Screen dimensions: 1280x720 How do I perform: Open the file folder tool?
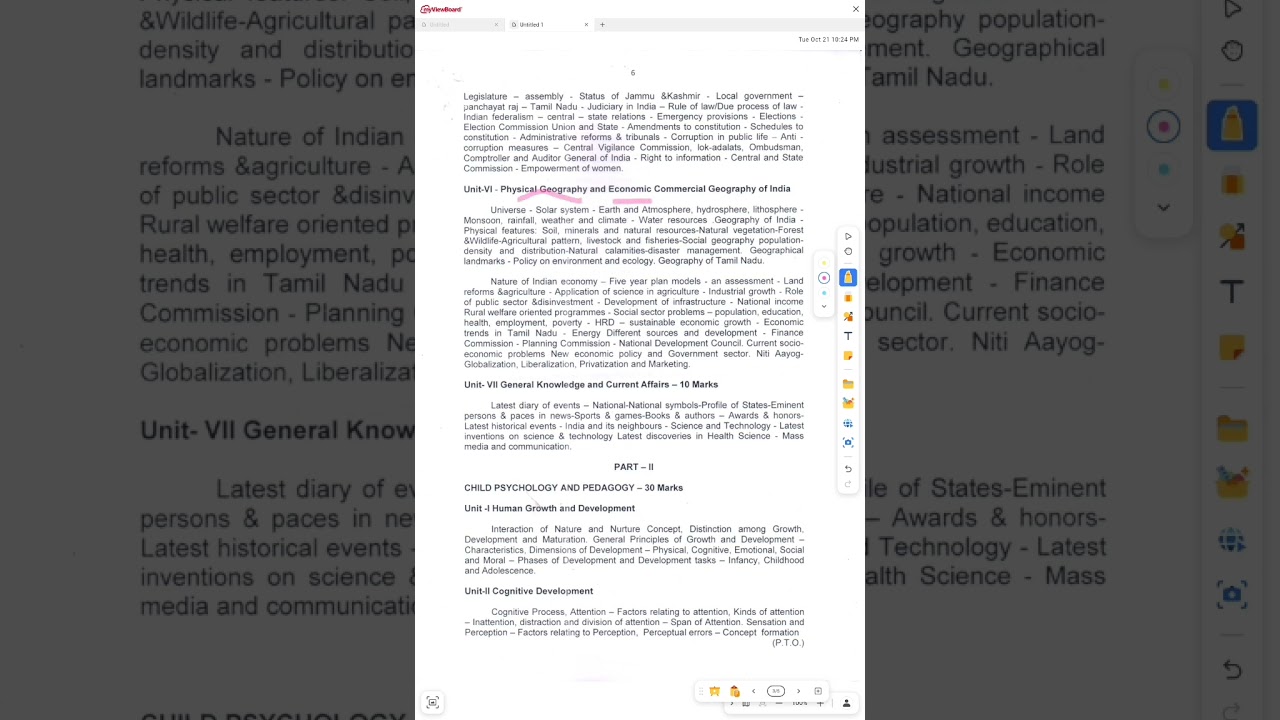[x=848, y=384]
